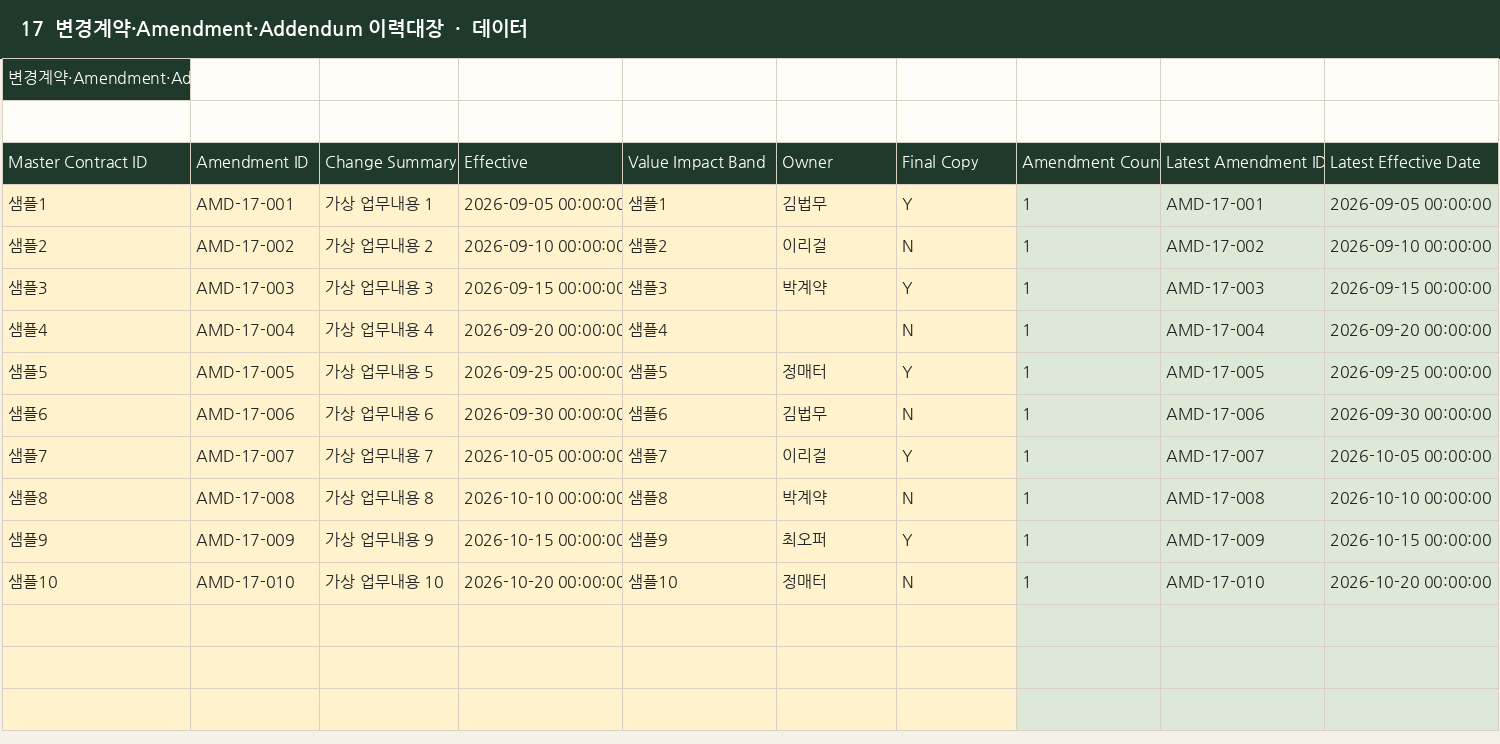
Task: Select 'AMD-17-002' in the Latest Amendment ID column
Action: click(x=1243, y=247)
